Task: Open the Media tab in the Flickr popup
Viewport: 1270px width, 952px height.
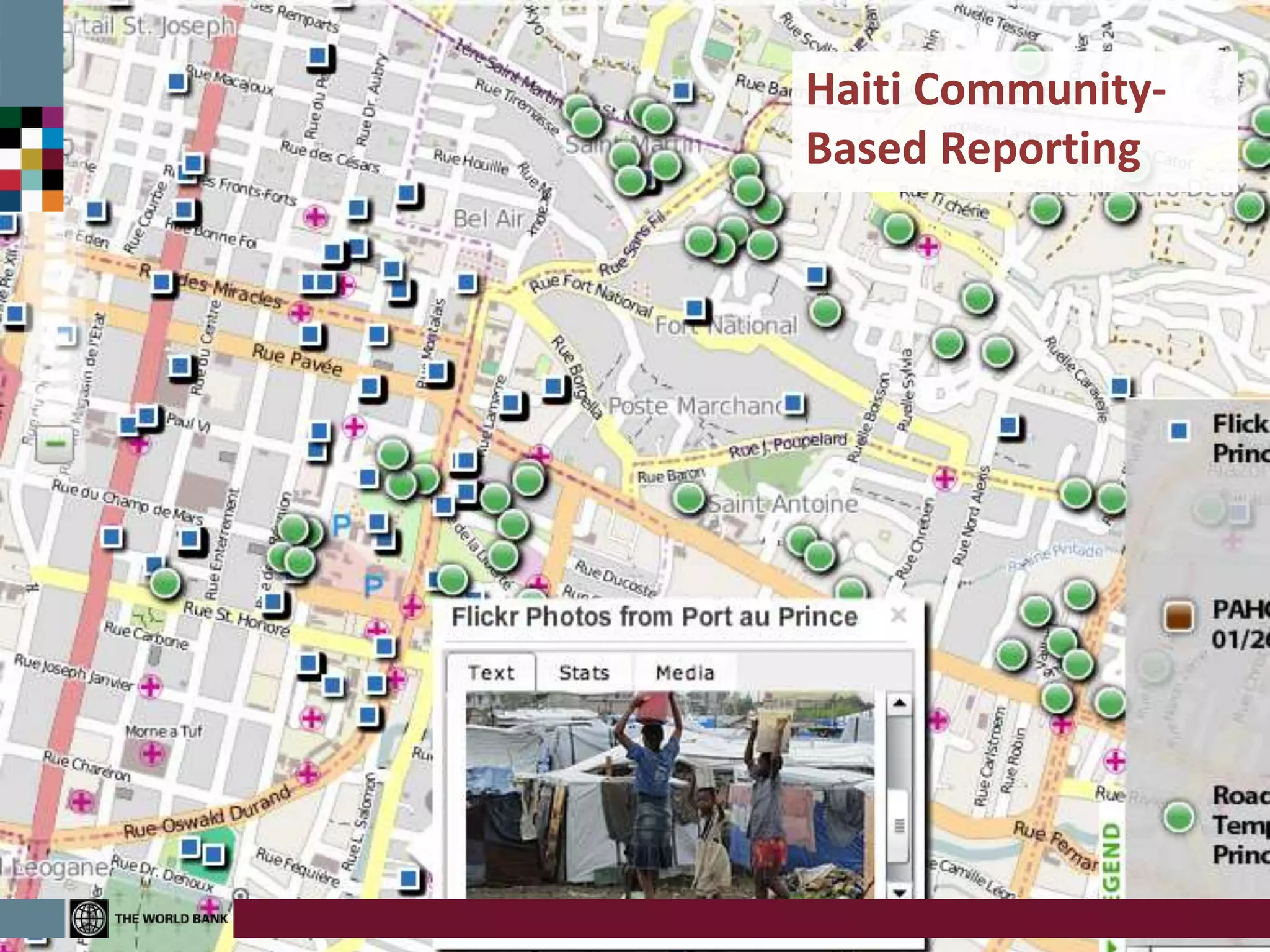Action: pos(685,672)
